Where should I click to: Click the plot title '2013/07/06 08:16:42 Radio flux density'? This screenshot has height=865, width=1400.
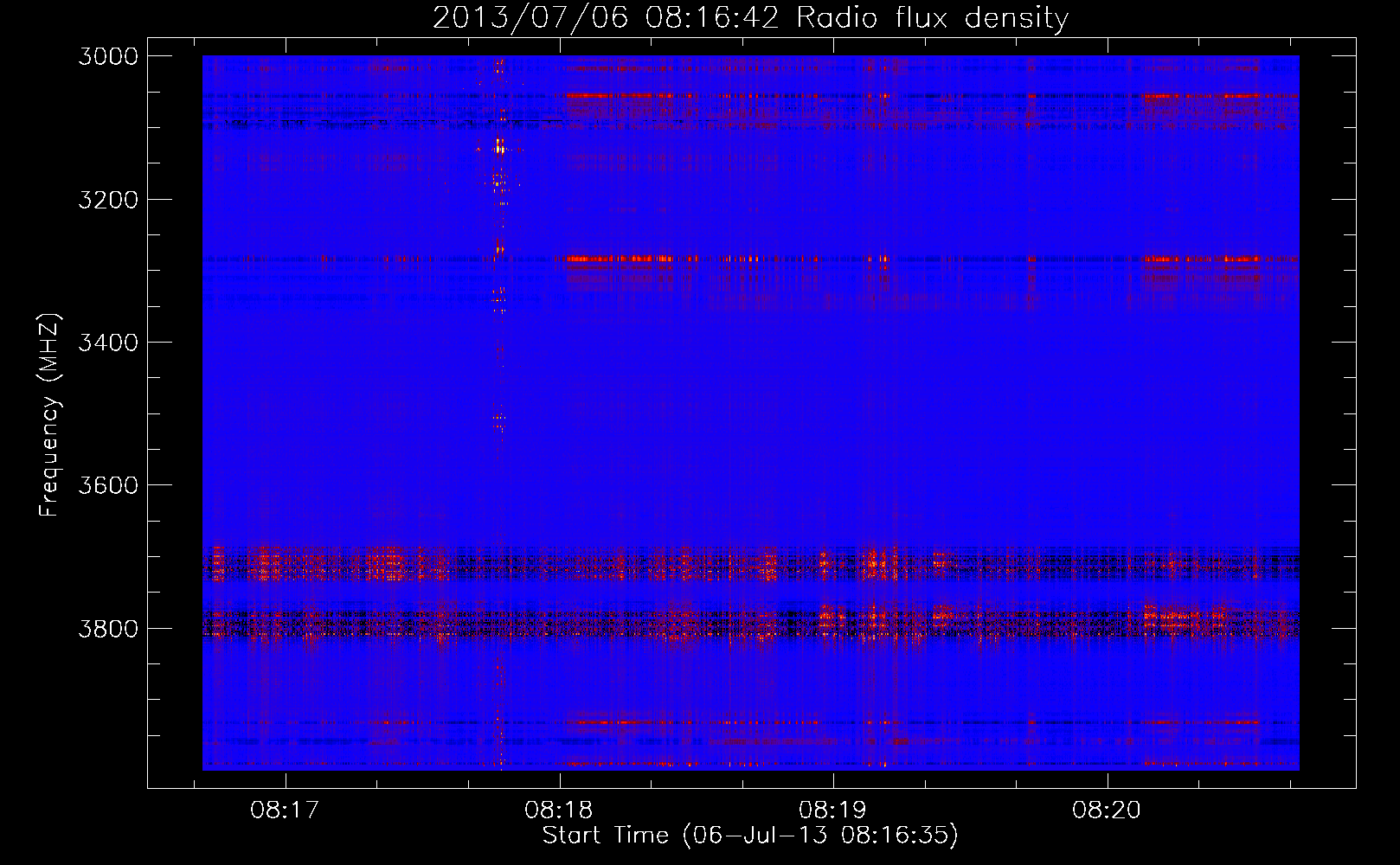(750, 18)
